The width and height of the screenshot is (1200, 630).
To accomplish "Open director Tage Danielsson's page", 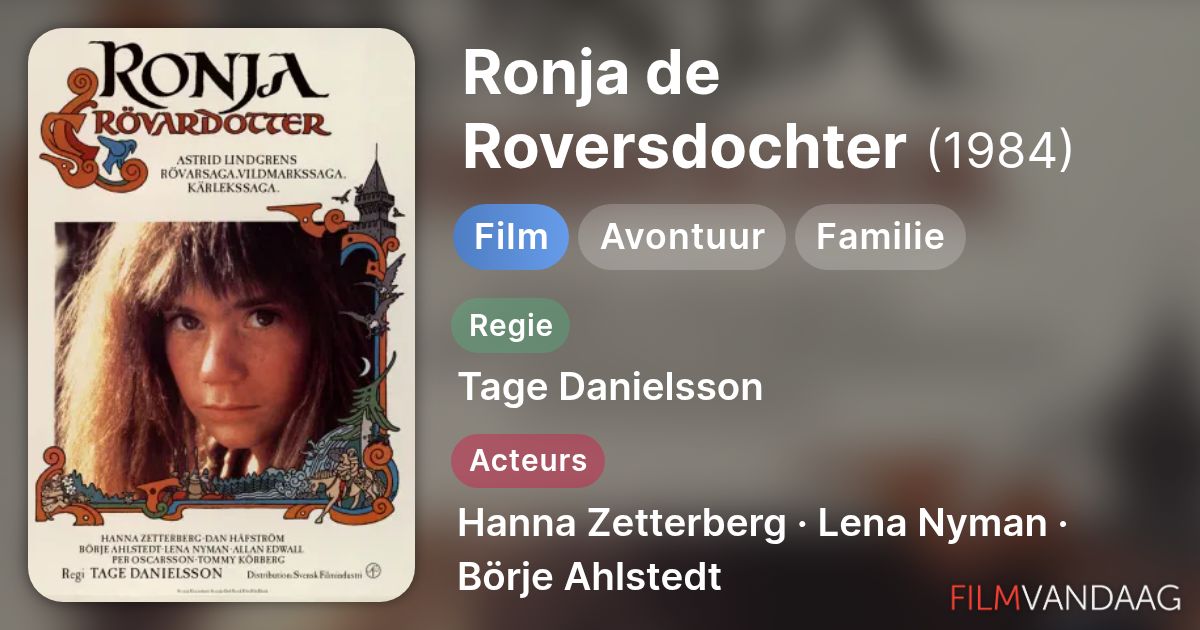I will tap(610, 387).
